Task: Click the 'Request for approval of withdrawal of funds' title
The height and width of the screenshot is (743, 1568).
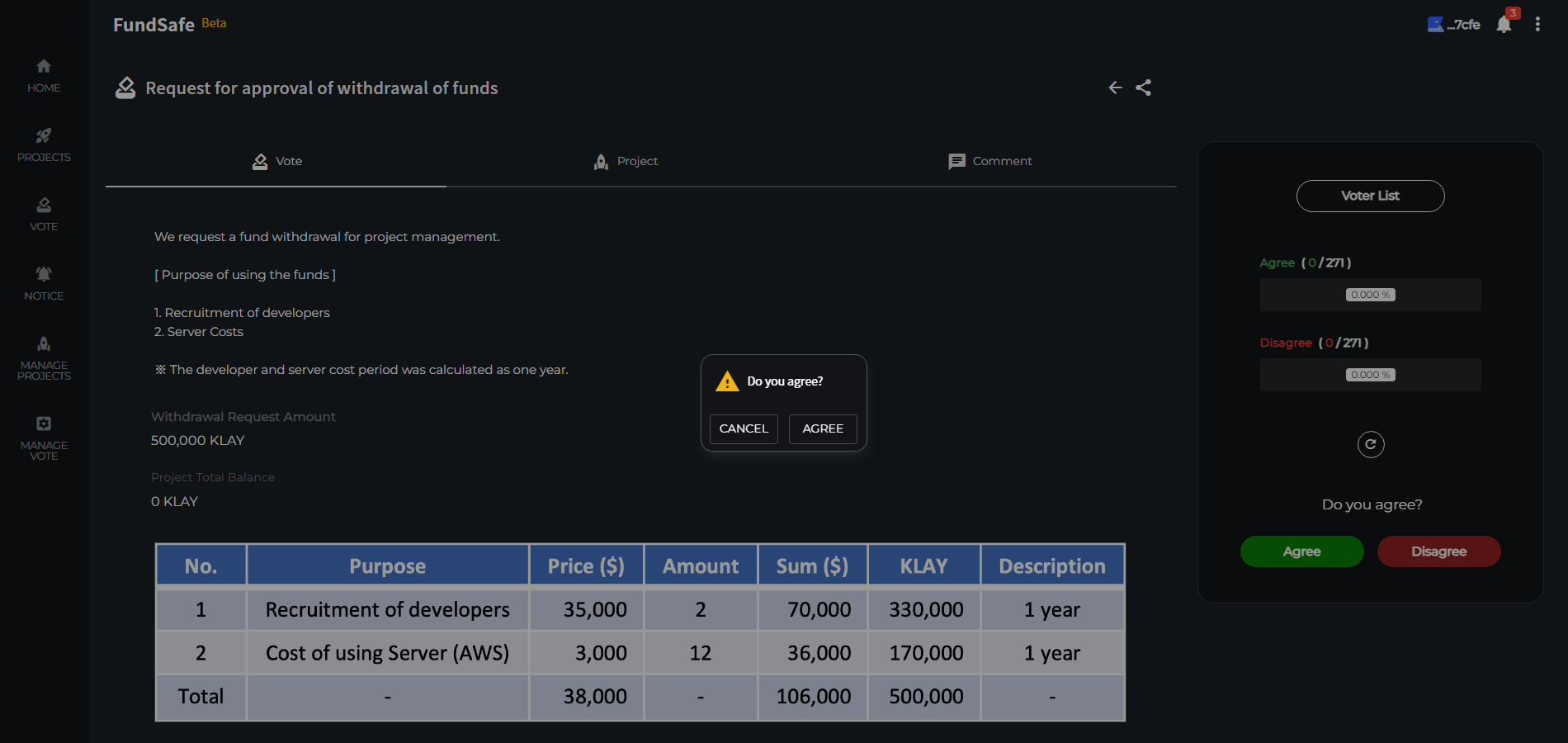Action: [x=322, y=88]
